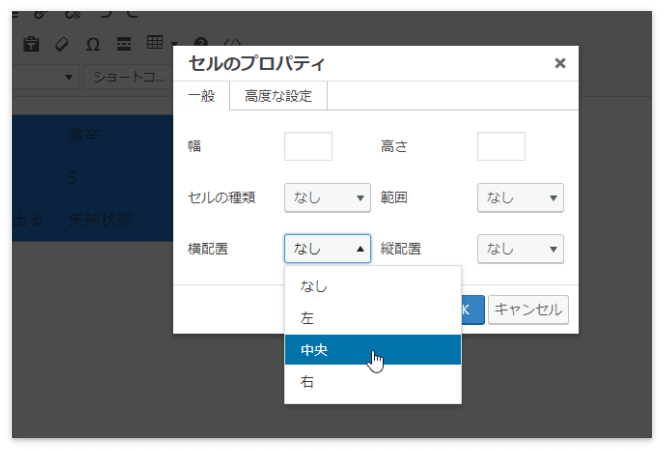Screen dimensions: 664x451
Task: Select the eraser clear formatting icon
Action: [x=62, y=44]
